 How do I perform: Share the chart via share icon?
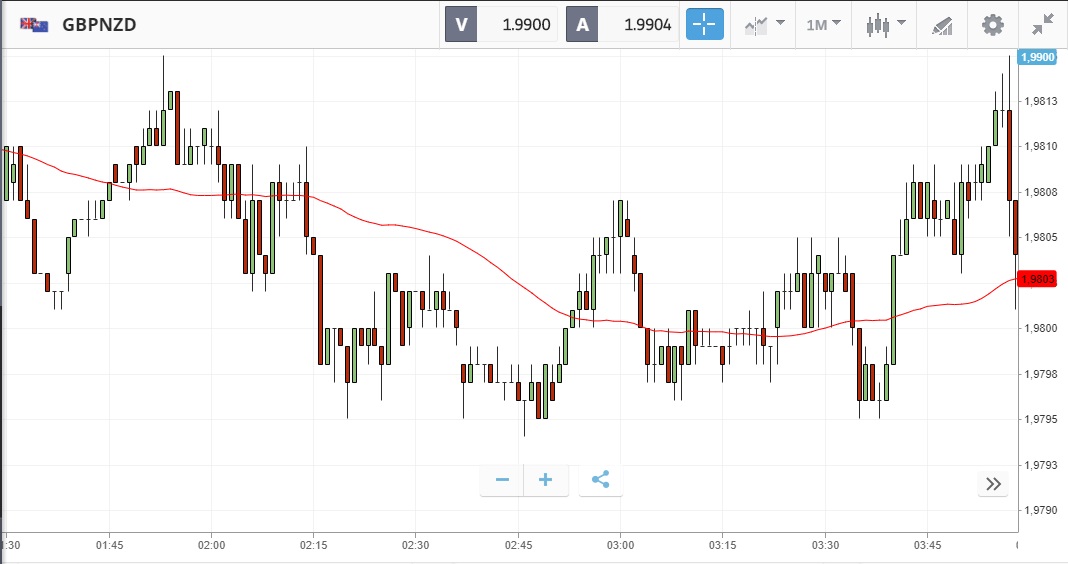600,480
